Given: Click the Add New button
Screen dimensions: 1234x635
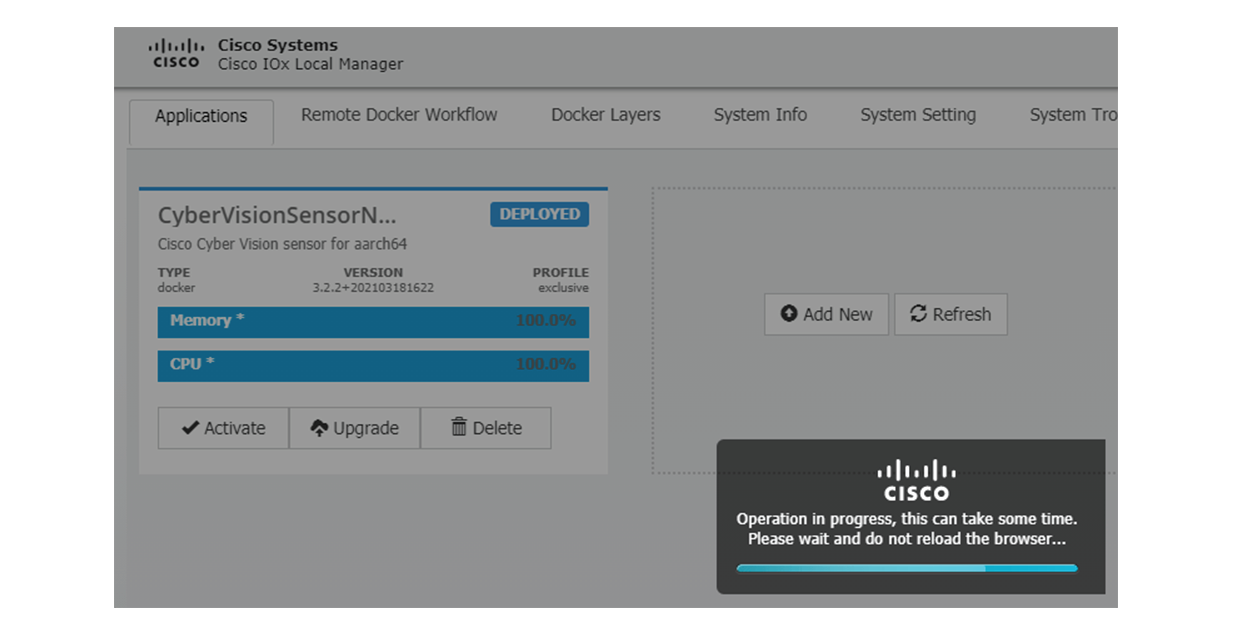Looking at the screenshot, I should pos(826,314).
